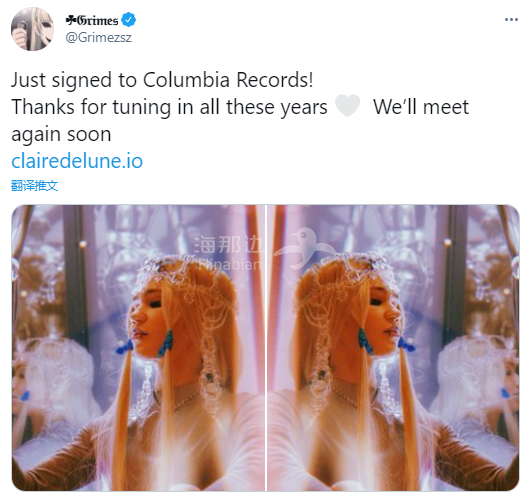The image size is (532, 503).
Task: Click the 'again soon' tweet text
Action: (x=61, y=134)
